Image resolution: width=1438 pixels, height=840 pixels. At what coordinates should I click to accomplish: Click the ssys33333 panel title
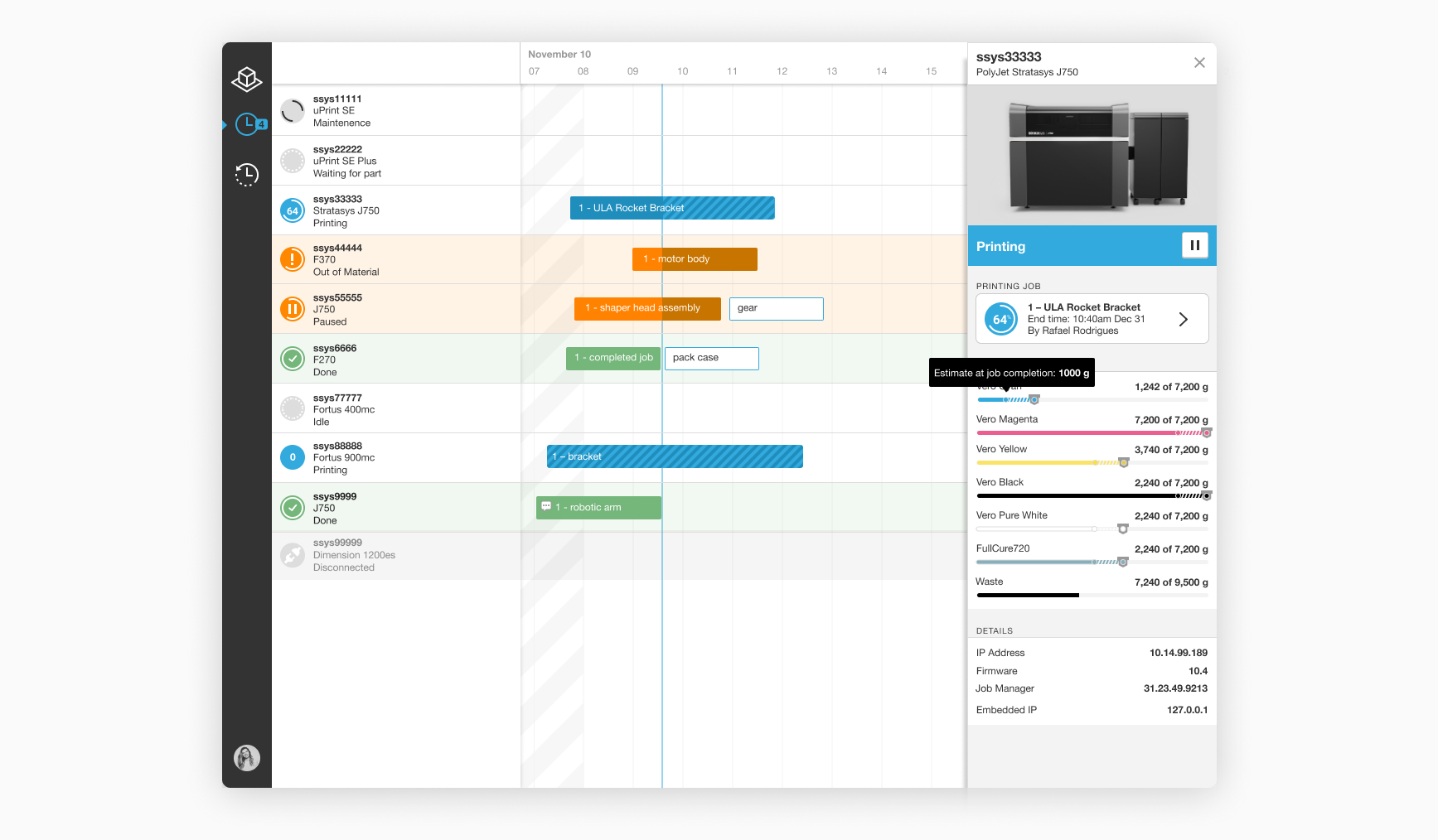pos(1009,57)
